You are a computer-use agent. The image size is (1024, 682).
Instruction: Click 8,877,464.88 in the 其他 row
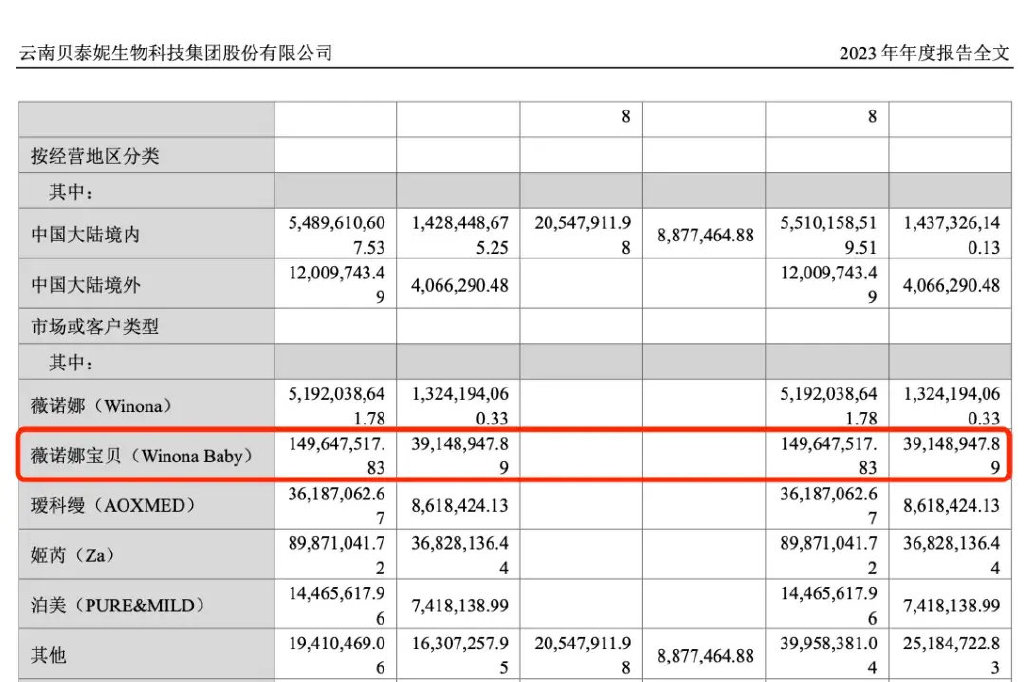coord(705,655)
